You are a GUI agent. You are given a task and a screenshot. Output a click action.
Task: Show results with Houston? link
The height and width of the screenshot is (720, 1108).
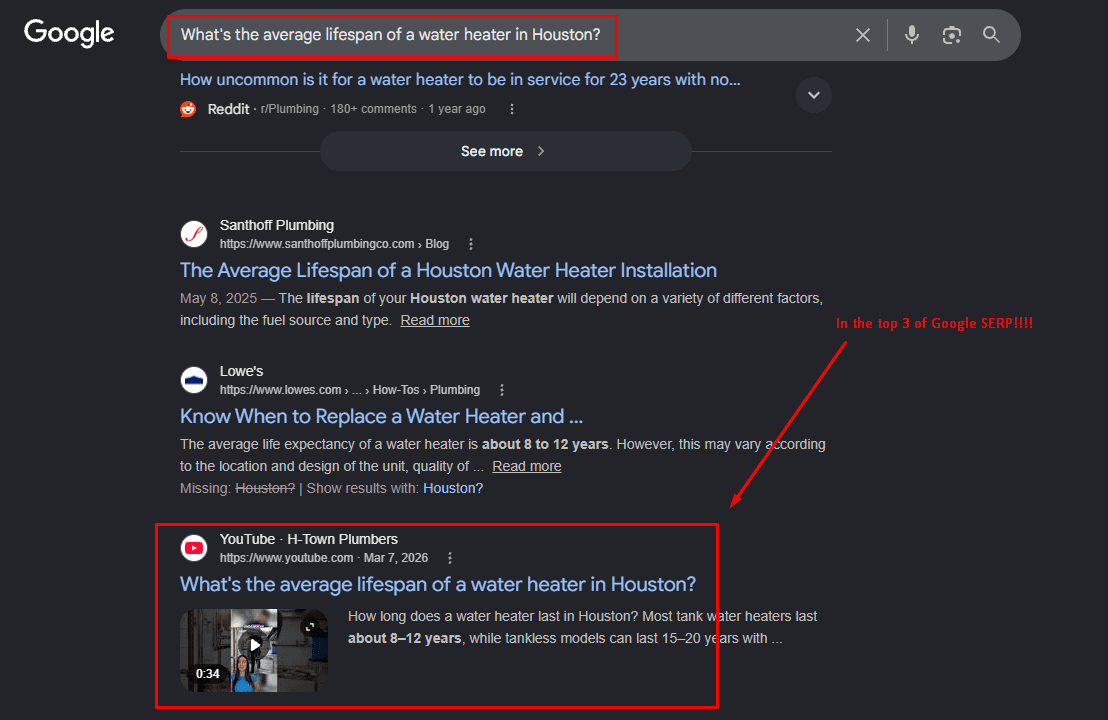click(452, 488)
